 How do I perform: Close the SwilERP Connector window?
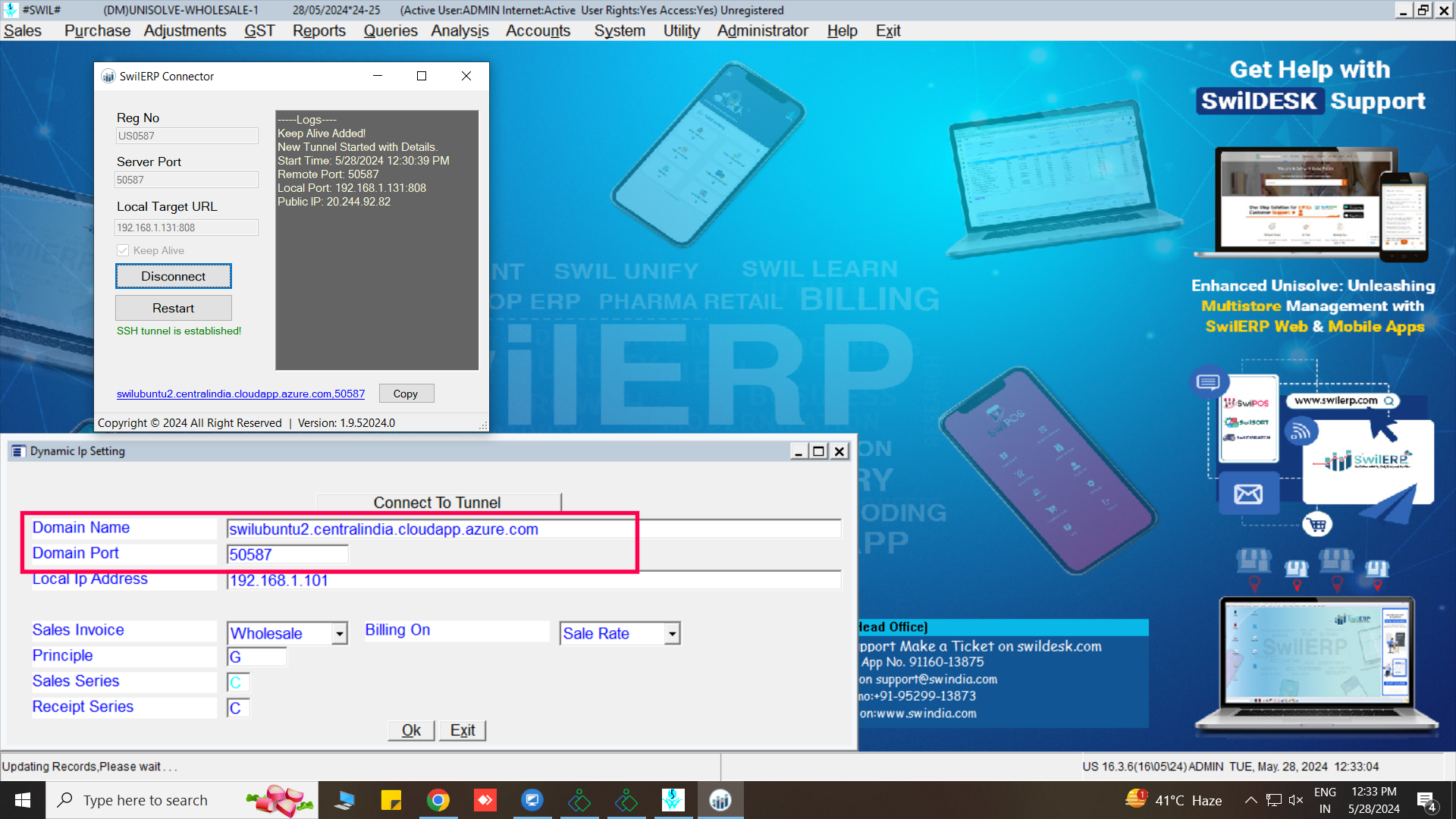tap(466, 76)
